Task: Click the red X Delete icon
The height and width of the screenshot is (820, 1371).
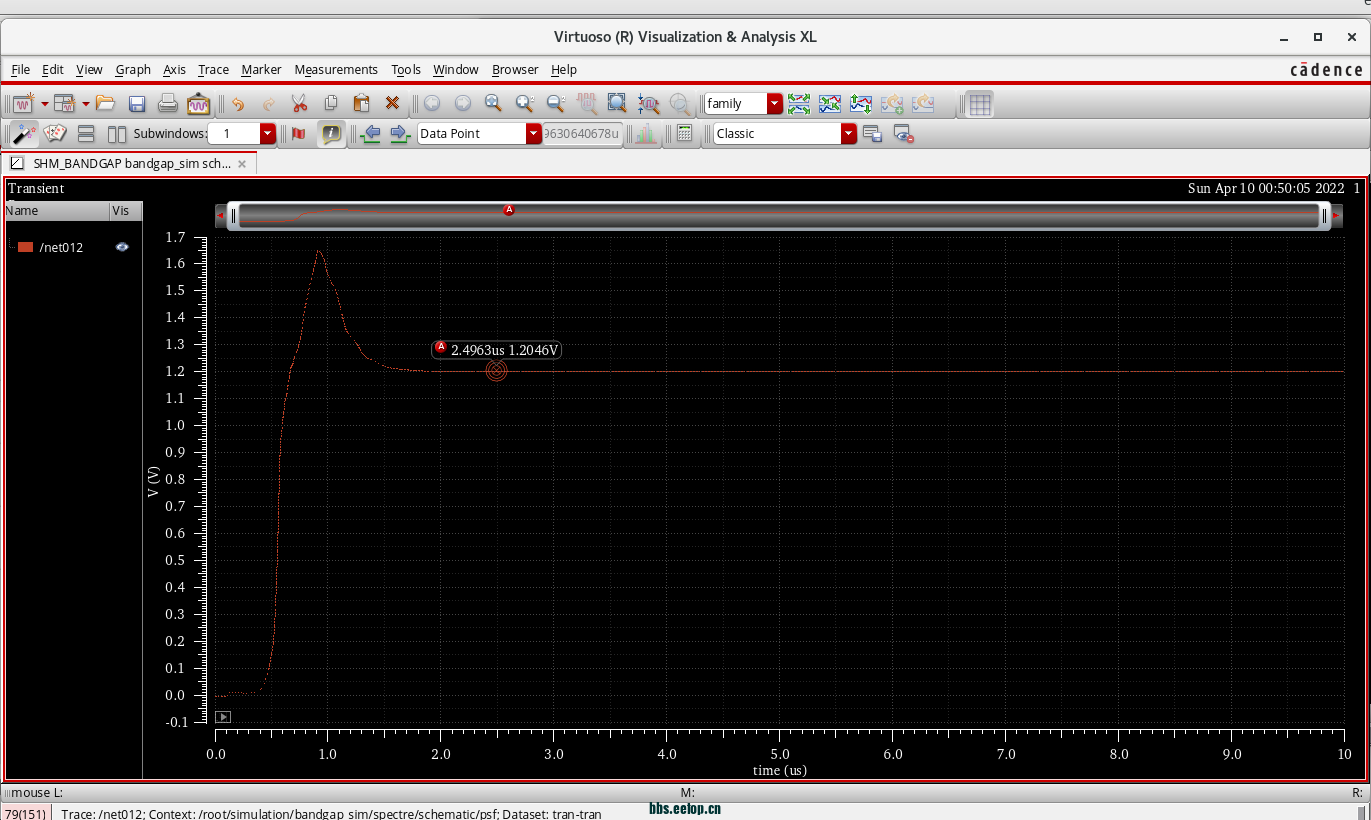Action: [392, 104]
